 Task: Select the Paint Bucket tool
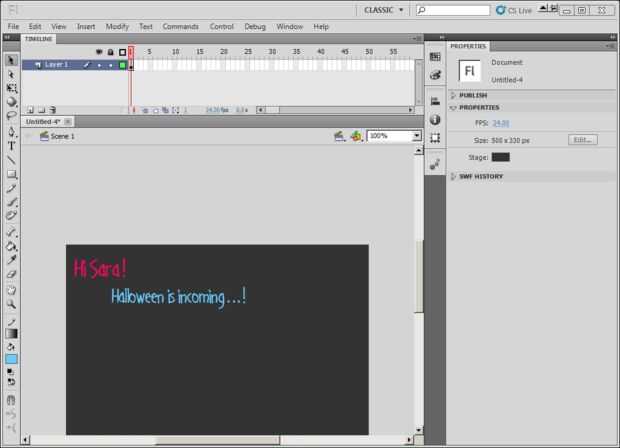click(11, 246)
